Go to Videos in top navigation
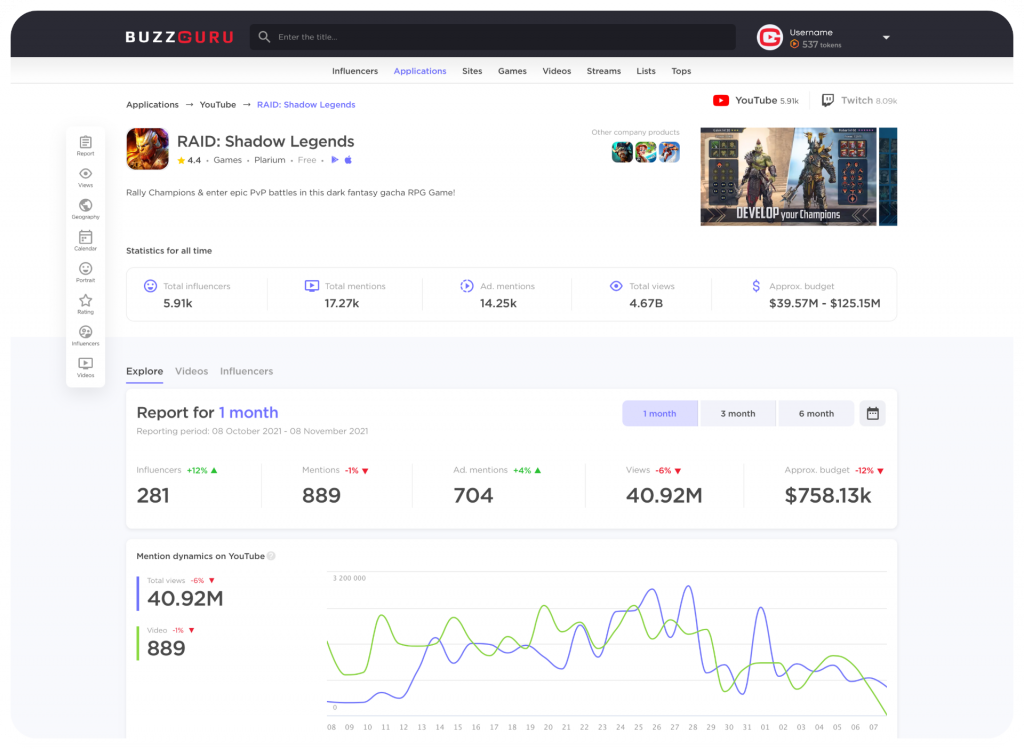This screenshot has height=749, width=1024. [x=556, y=71]
